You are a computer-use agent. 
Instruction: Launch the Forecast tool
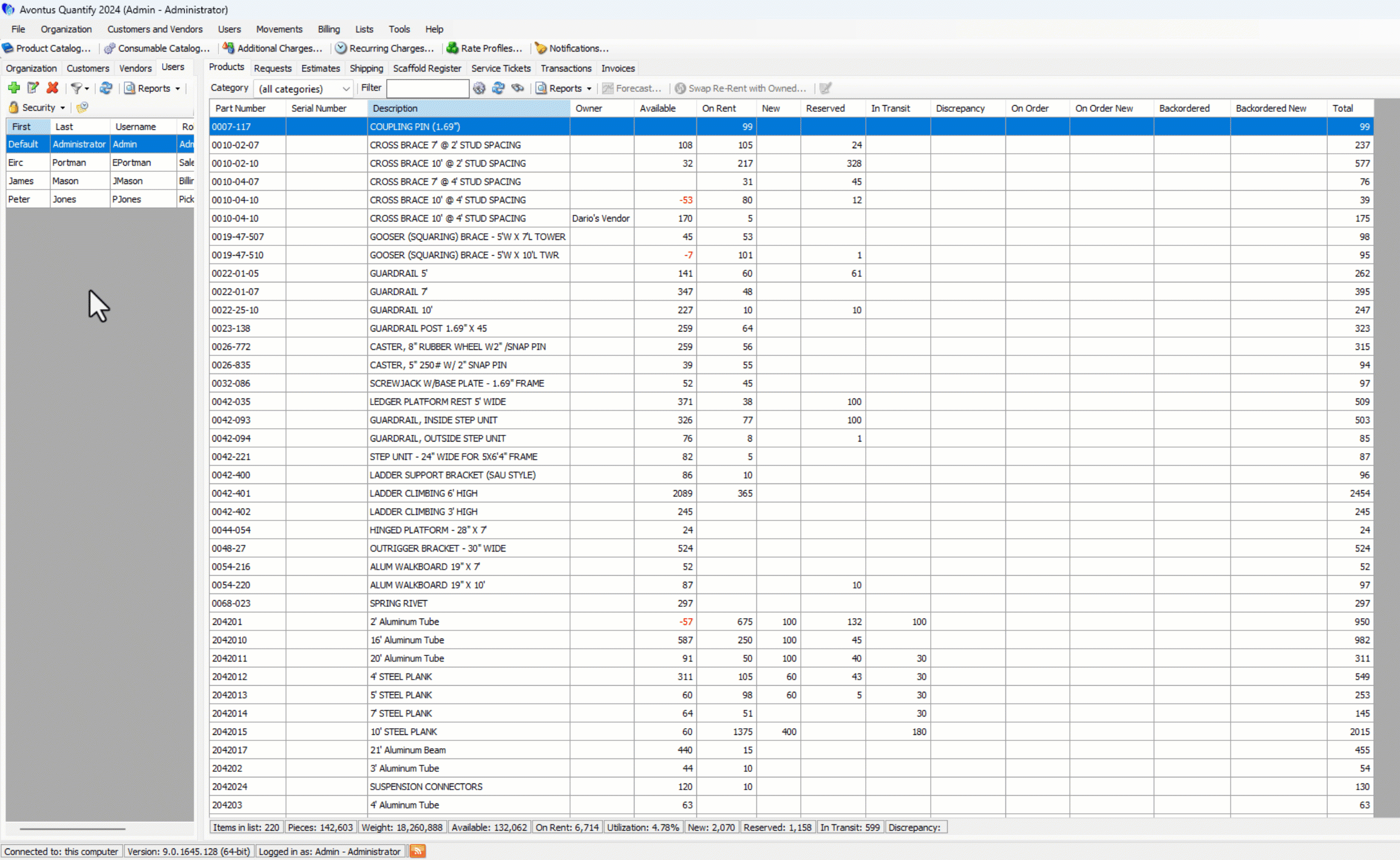click(x=633, y=88)
